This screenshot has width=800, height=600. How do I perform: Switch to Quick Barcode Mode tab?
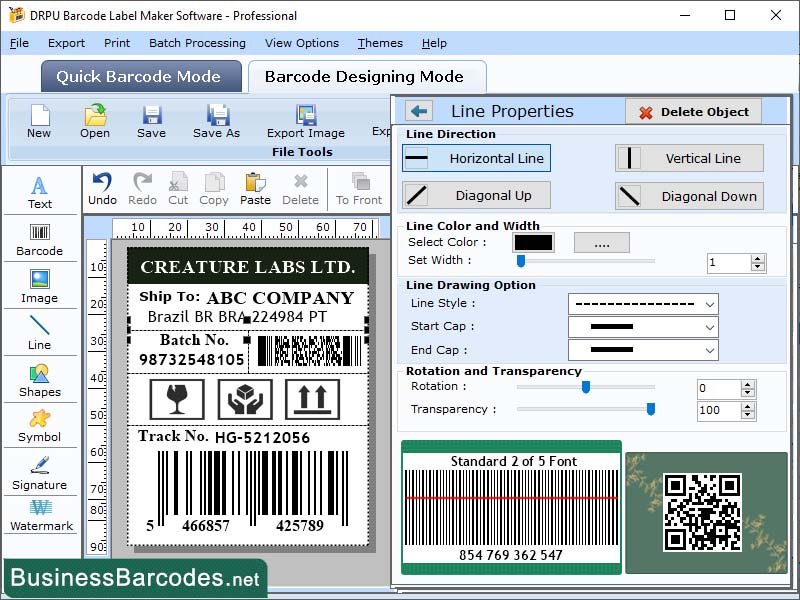[x=140, y=77]
